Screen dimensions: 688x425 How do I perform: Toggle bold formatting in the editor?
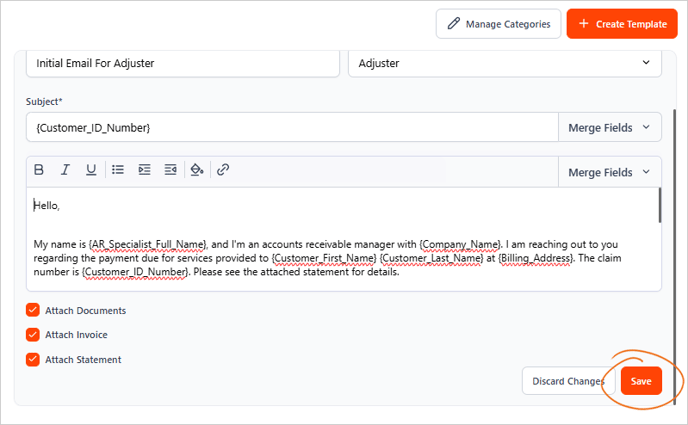[40, 170]
